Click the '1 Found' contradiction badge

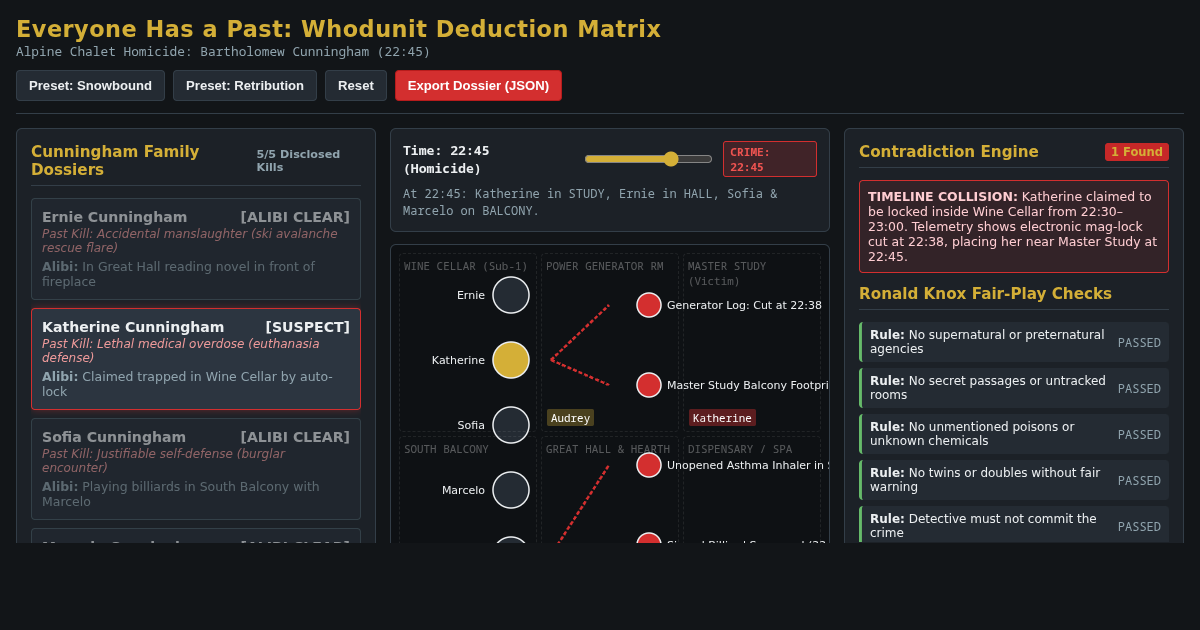click(1137, 152)
